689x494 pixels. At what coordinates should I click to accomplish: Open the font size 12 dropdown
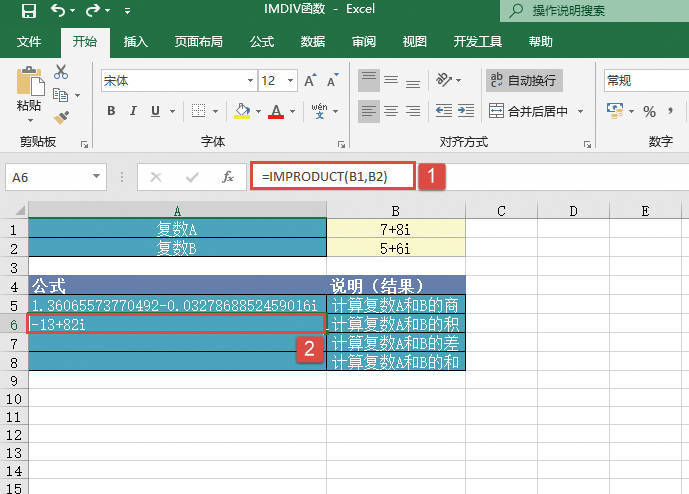290,80
